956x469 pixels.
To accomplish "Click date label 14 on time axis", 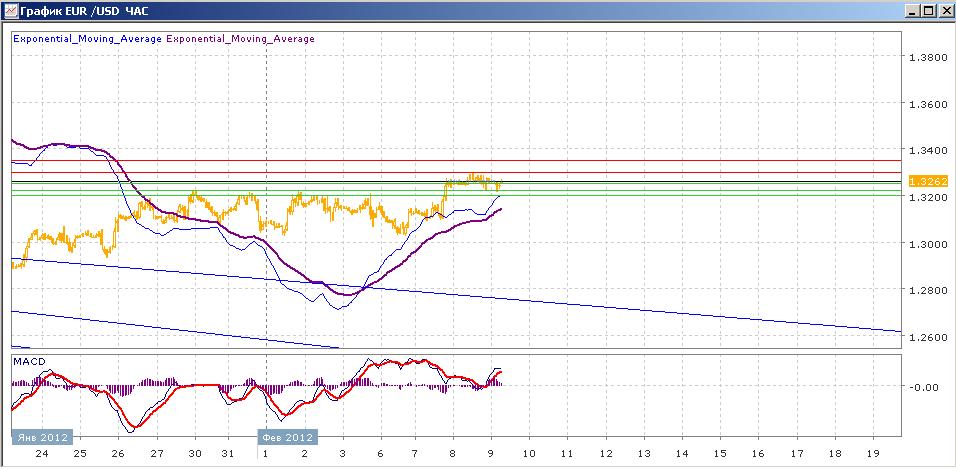I will click(x=682, y=454).
